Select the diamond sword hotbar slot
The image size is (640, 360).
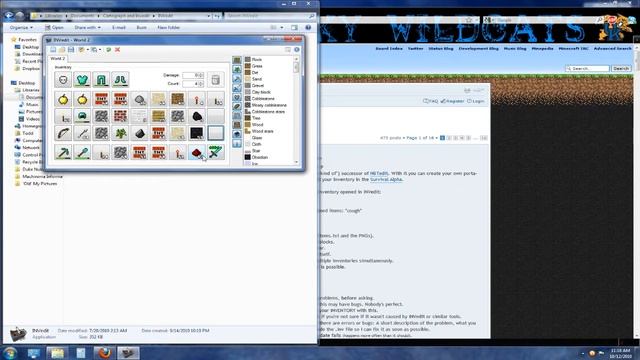pos(216,152)
